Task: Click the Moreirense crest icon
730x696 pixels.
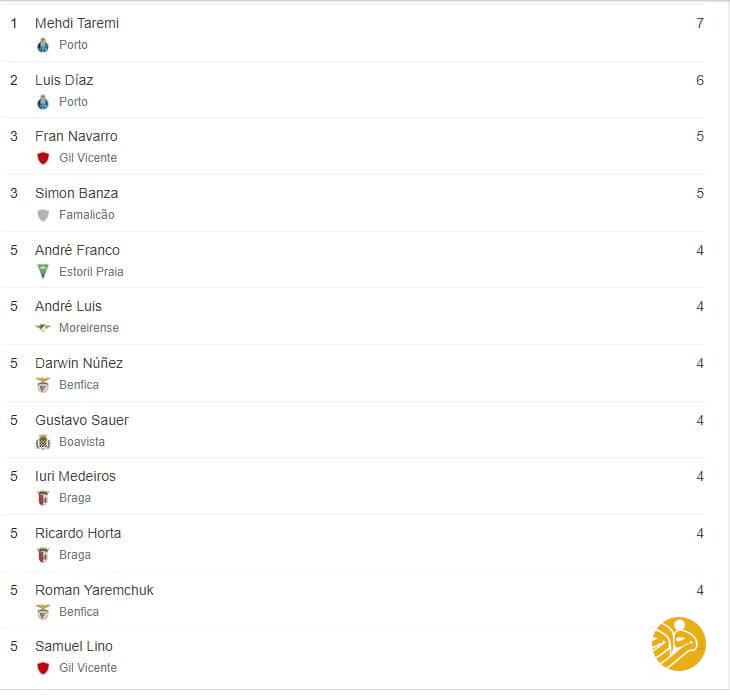Action: tap(42, 328)
